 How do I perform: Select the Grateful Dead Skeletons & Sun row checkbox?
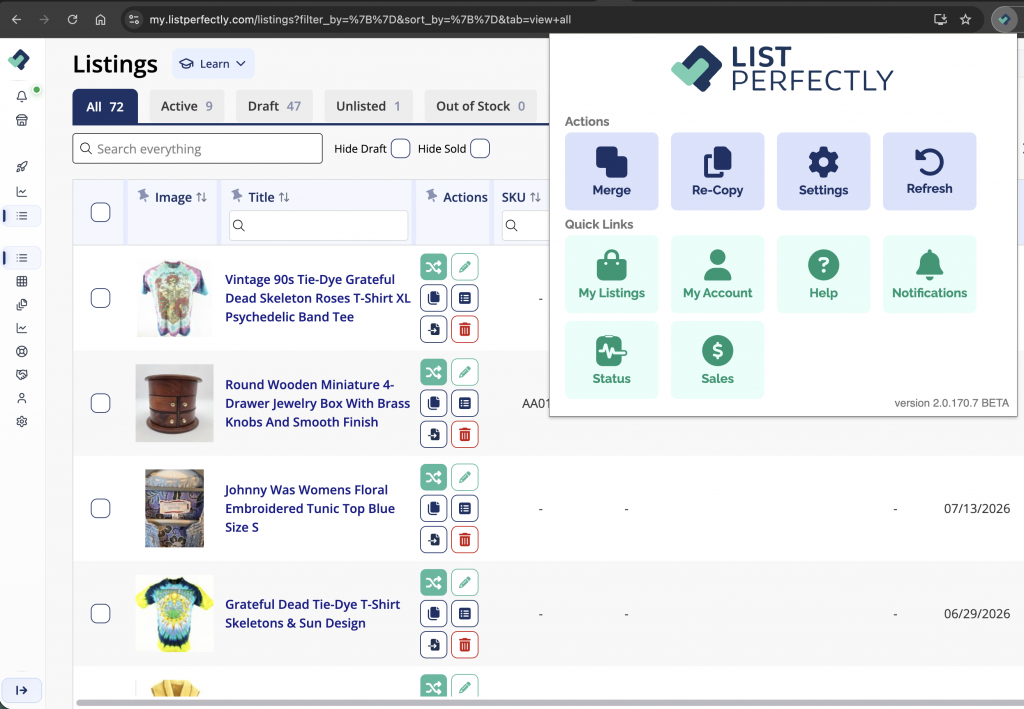pyautogui.click(x=101, y=613)
